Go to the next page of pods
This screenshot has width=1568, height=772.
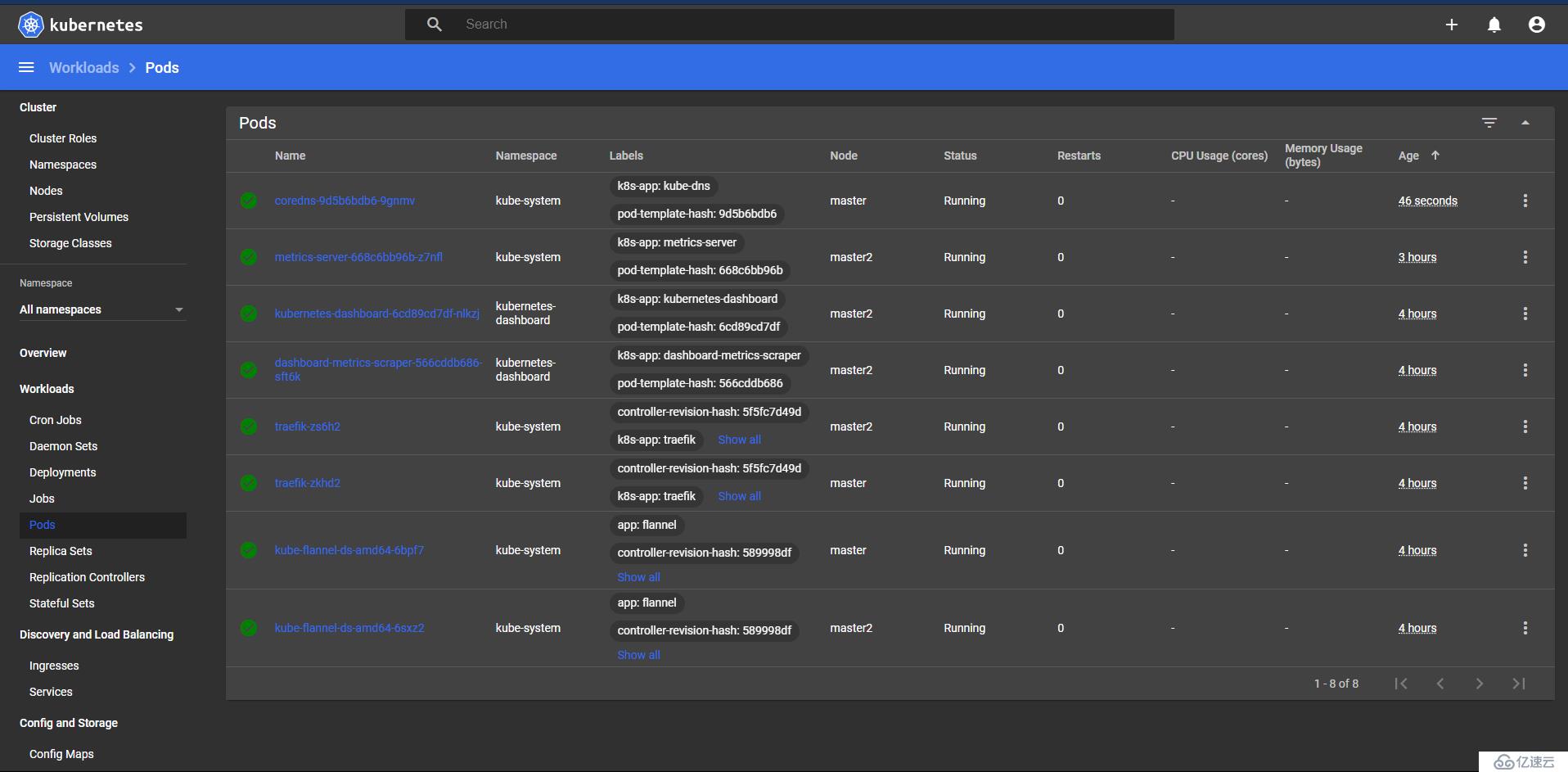[x=1480, y=684]
